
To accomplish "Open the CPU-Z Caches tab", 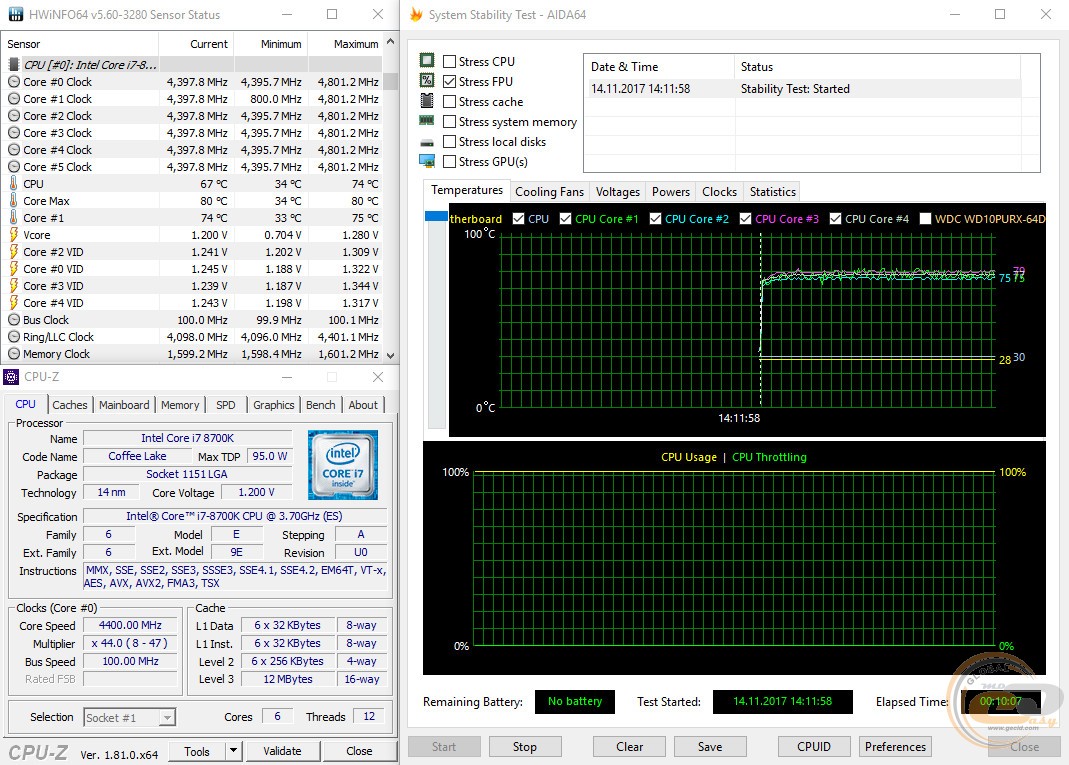I will click(70, 405).
